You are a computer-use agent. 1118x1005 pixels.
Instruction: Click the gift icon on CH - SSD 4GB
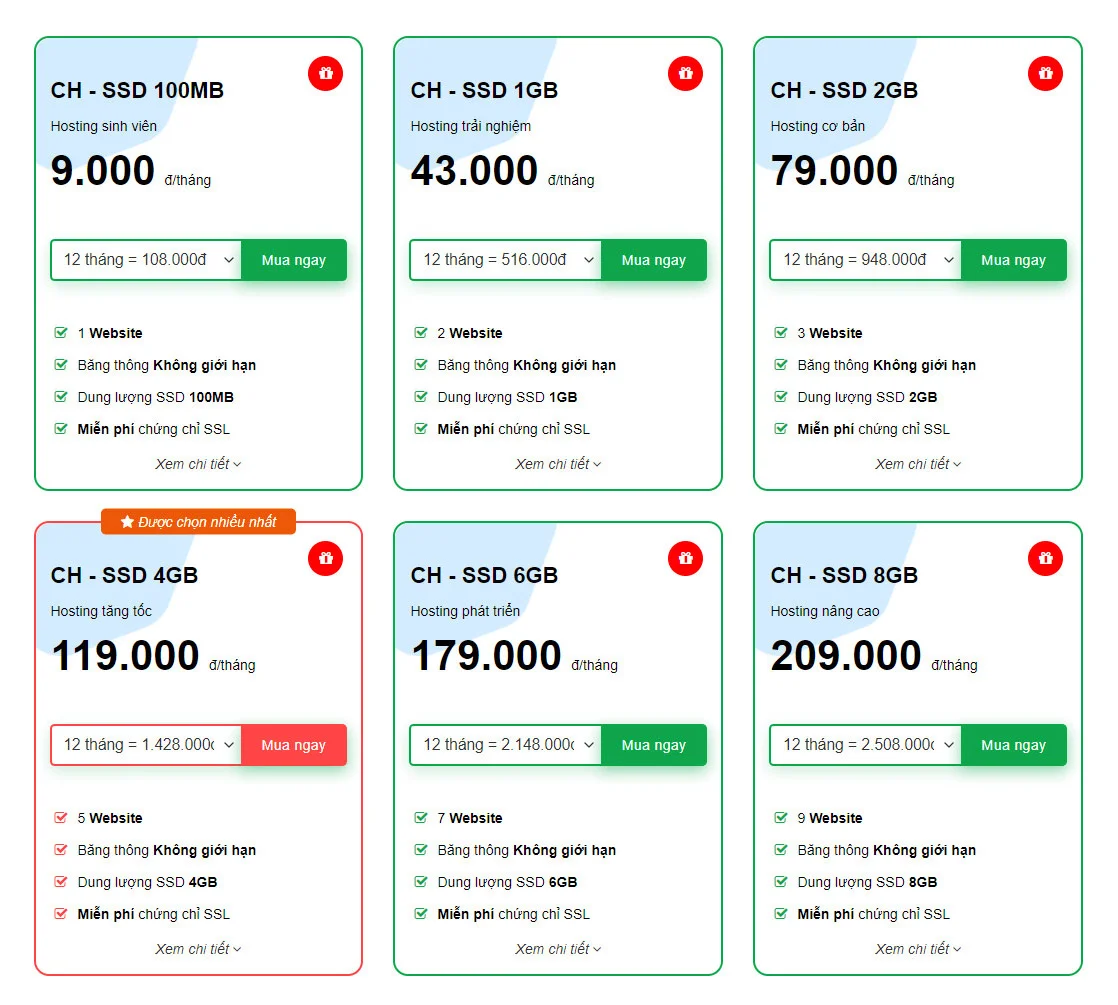325,559
